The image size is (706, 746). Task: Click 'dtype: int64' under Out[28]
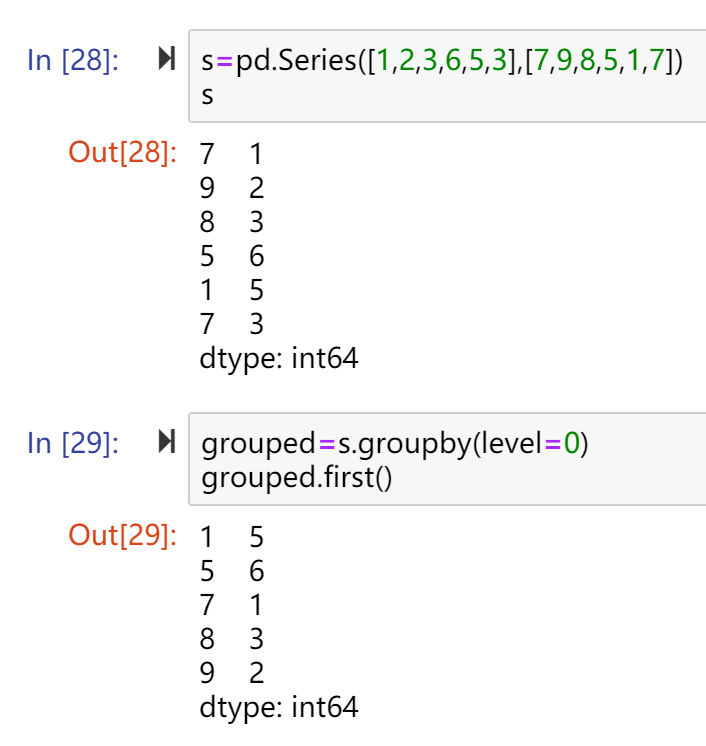click(x=279, y=359)
